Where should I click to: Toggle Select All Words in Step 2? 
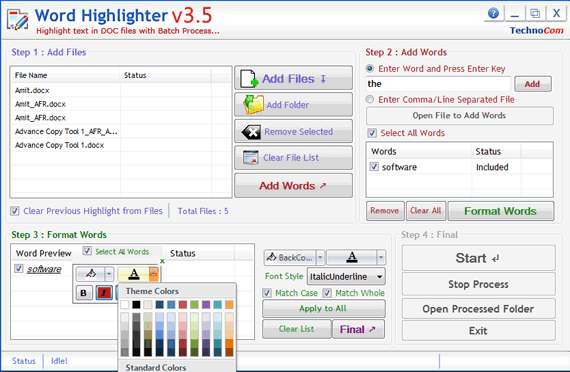372,133
